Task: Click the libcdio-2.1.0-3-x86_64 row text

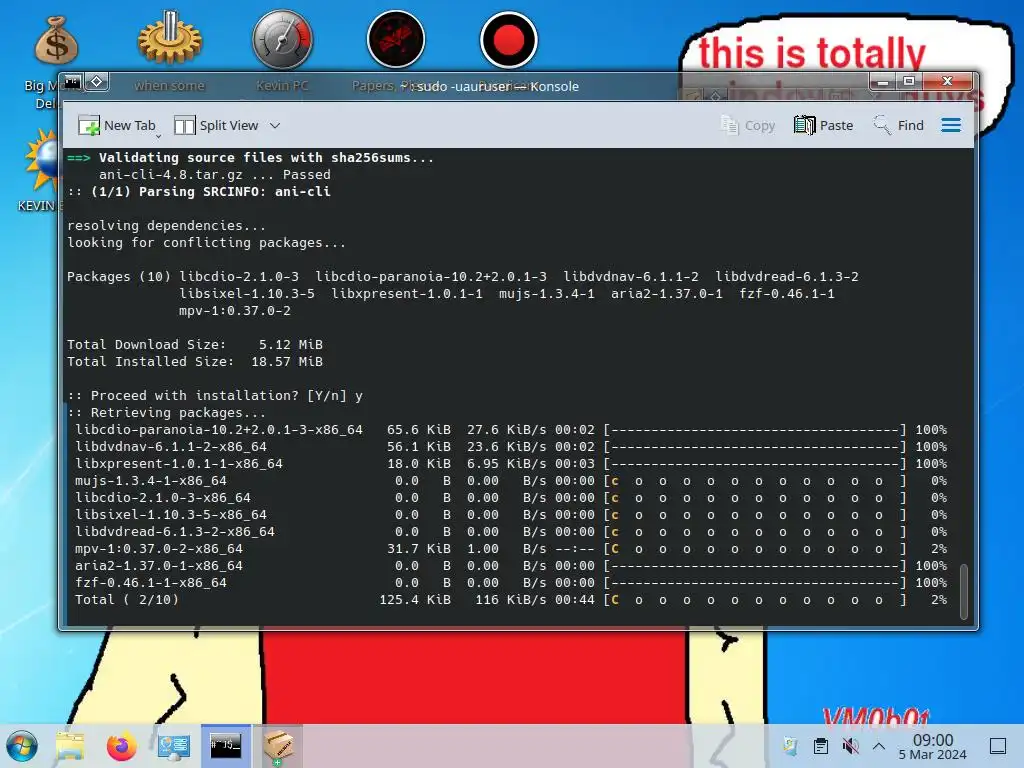Action: pos(163,498)
